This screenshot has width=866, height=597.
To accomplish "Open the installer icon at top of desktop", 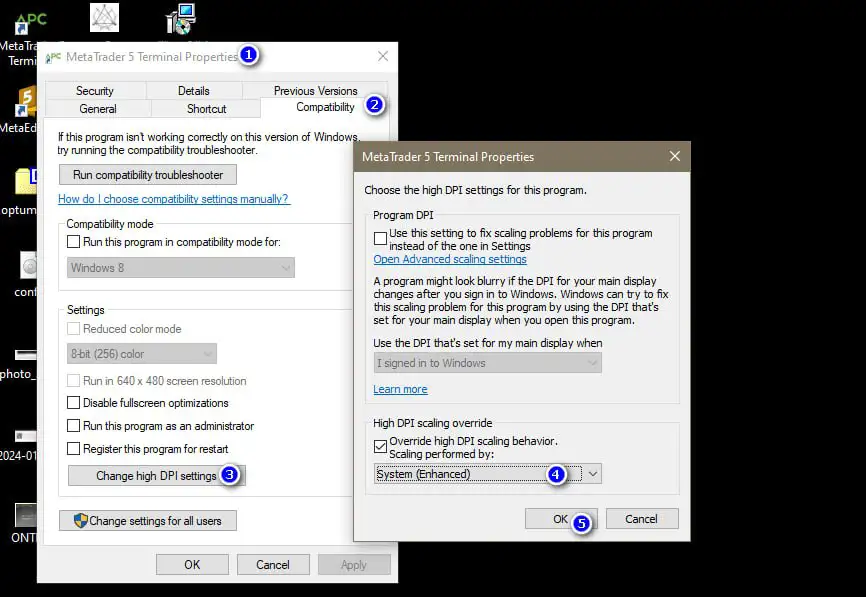I will (181, 18).
